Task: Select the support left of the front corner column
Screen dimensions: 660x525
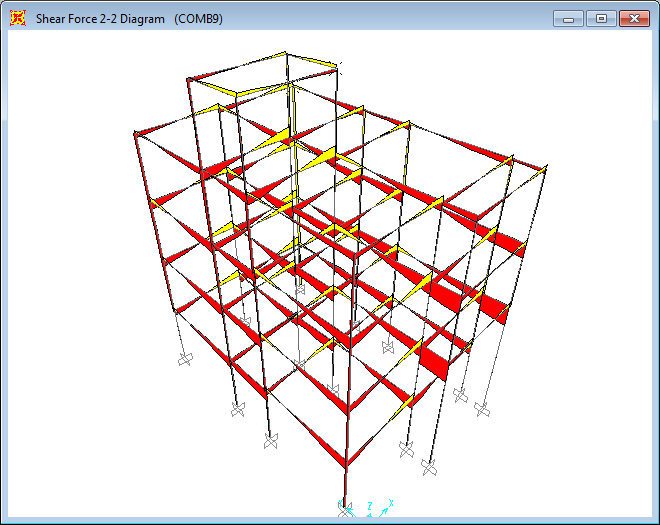Action: click(270, 441)
